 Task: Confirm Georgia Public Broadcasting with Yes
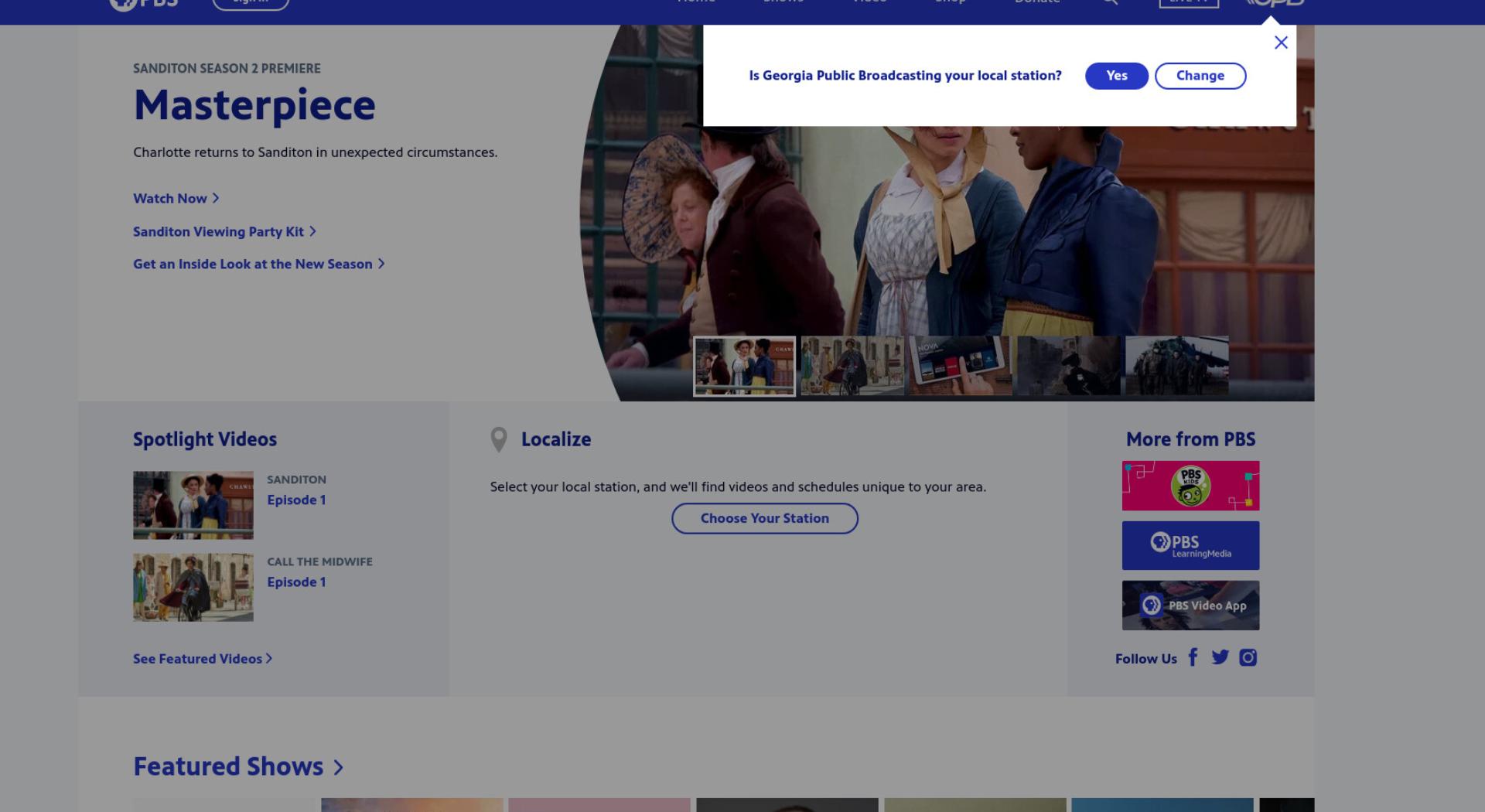[x=1116, y=76]
